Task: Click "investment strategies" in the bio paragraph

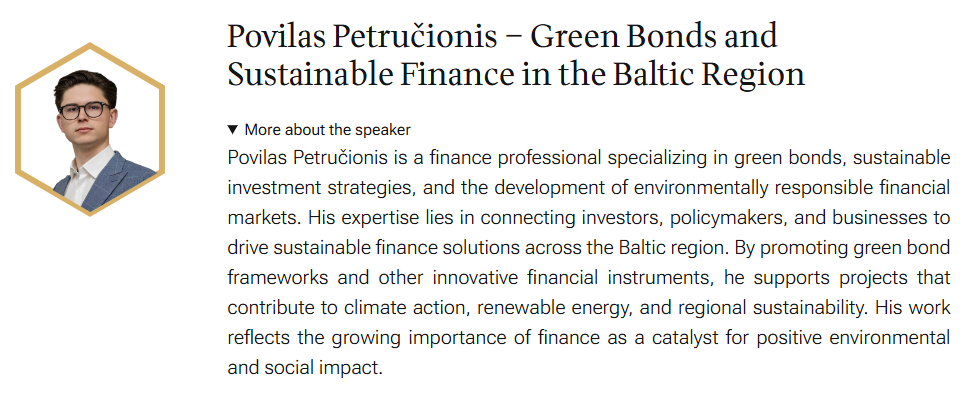Action: 316,188
